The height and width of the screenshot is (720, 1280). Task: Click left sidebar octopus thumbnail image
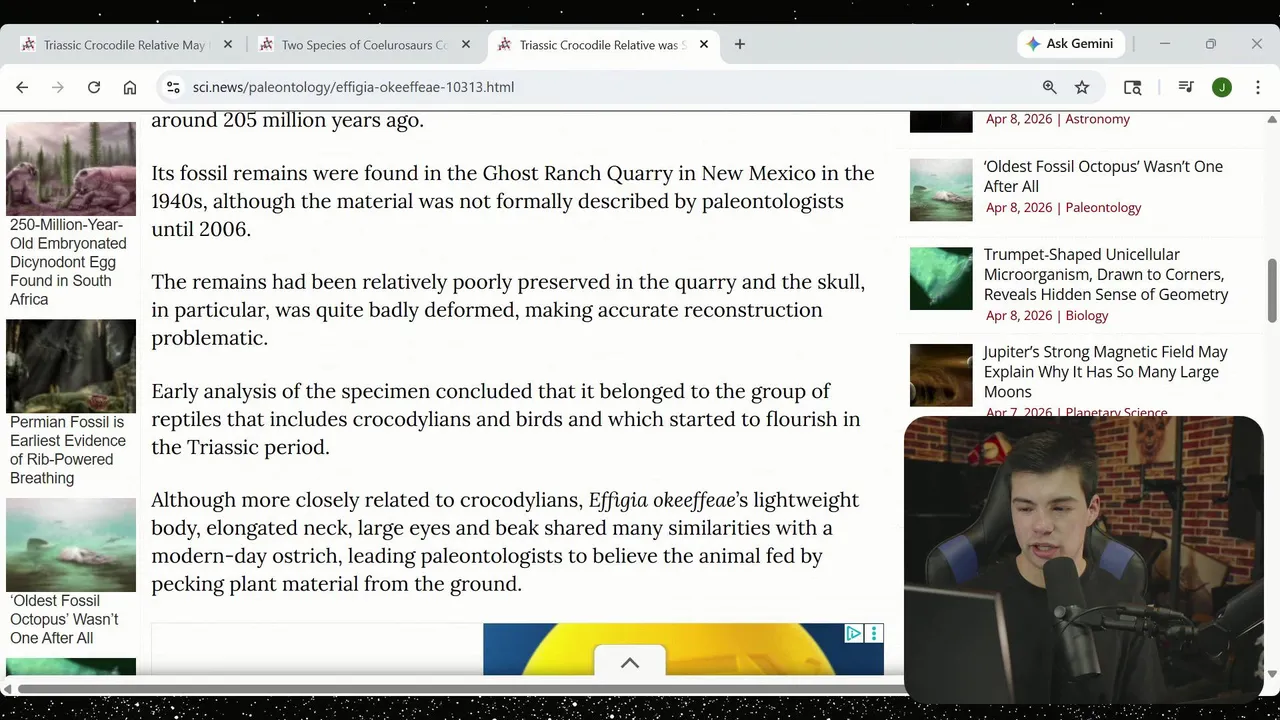coord(71,545)
